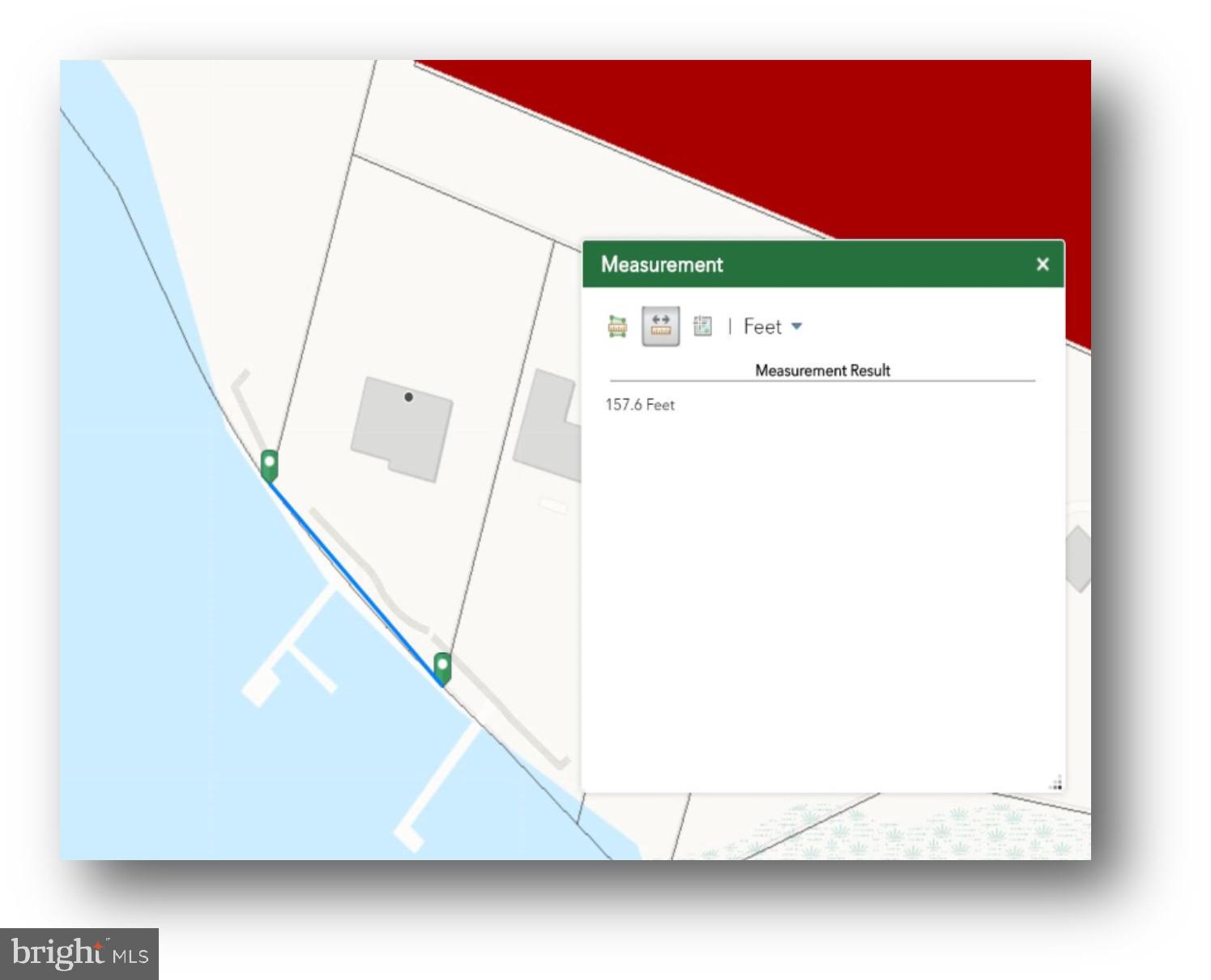Click the Feet unit label

coord(762,327)
